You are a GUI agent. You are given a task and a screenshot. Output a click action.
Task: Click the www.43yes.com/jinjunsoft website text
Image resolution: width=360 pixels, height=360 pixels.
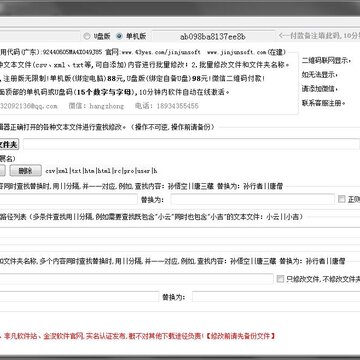tap(161, 52)
